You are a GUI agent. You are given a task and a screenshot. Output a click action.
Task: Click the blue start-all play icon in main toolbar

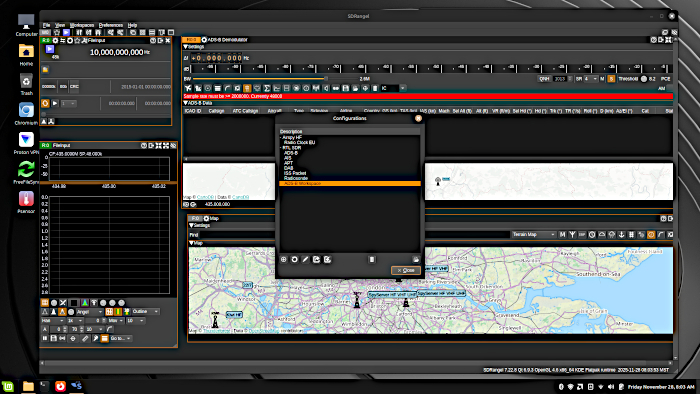click(x=66, y=32)
